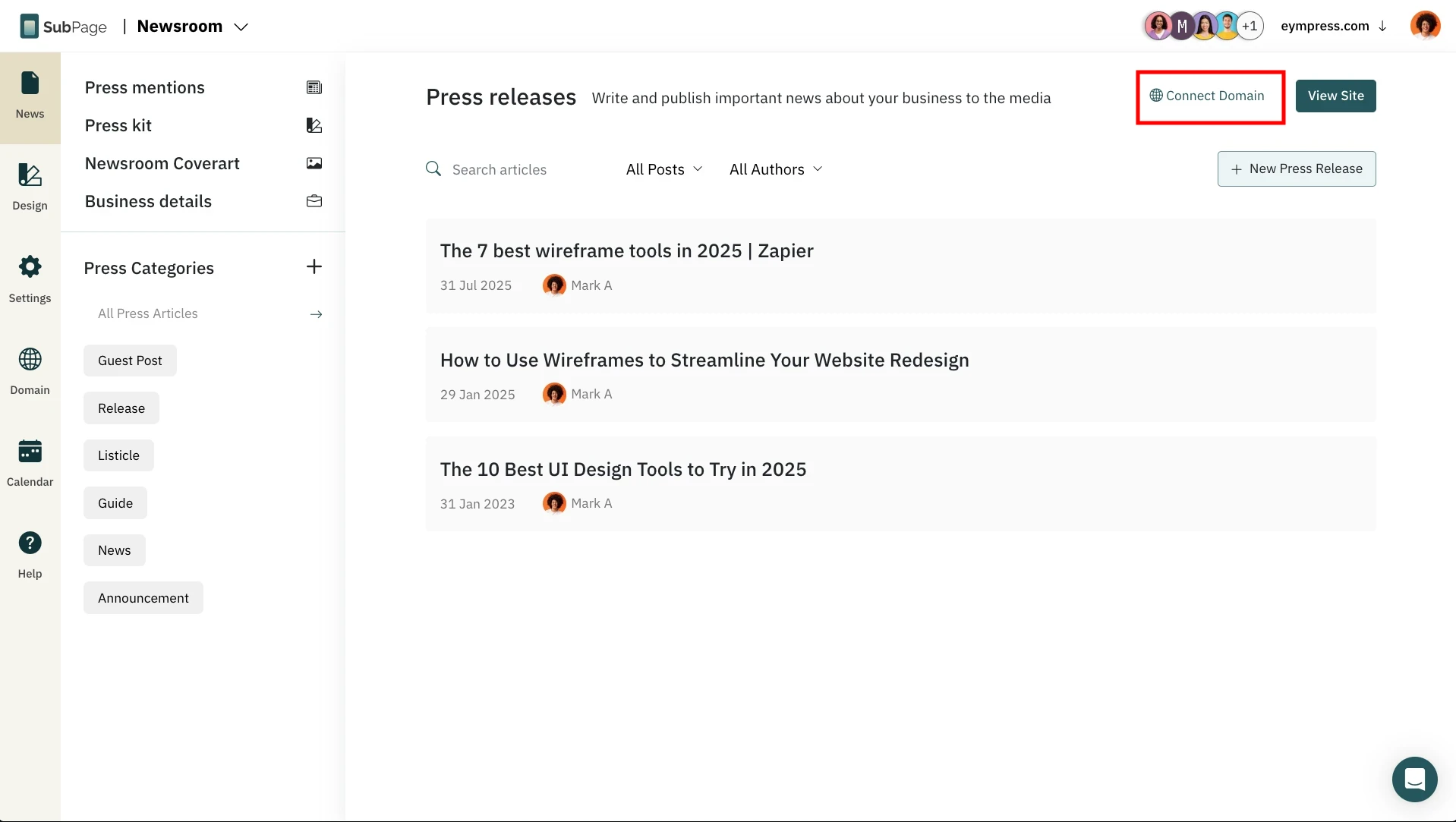Click the user profile avatar
The image size is (1456, 822).
1425,26
